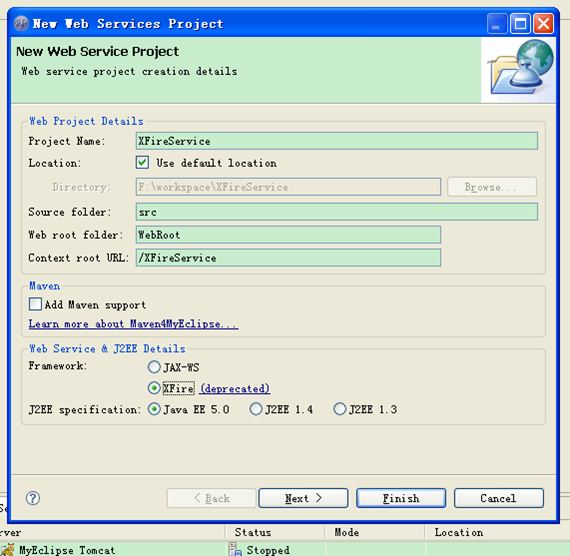Click the Project Name input field
Viewport: 570px width, 556px height.
pyautogui.click(x=337, y=141)
